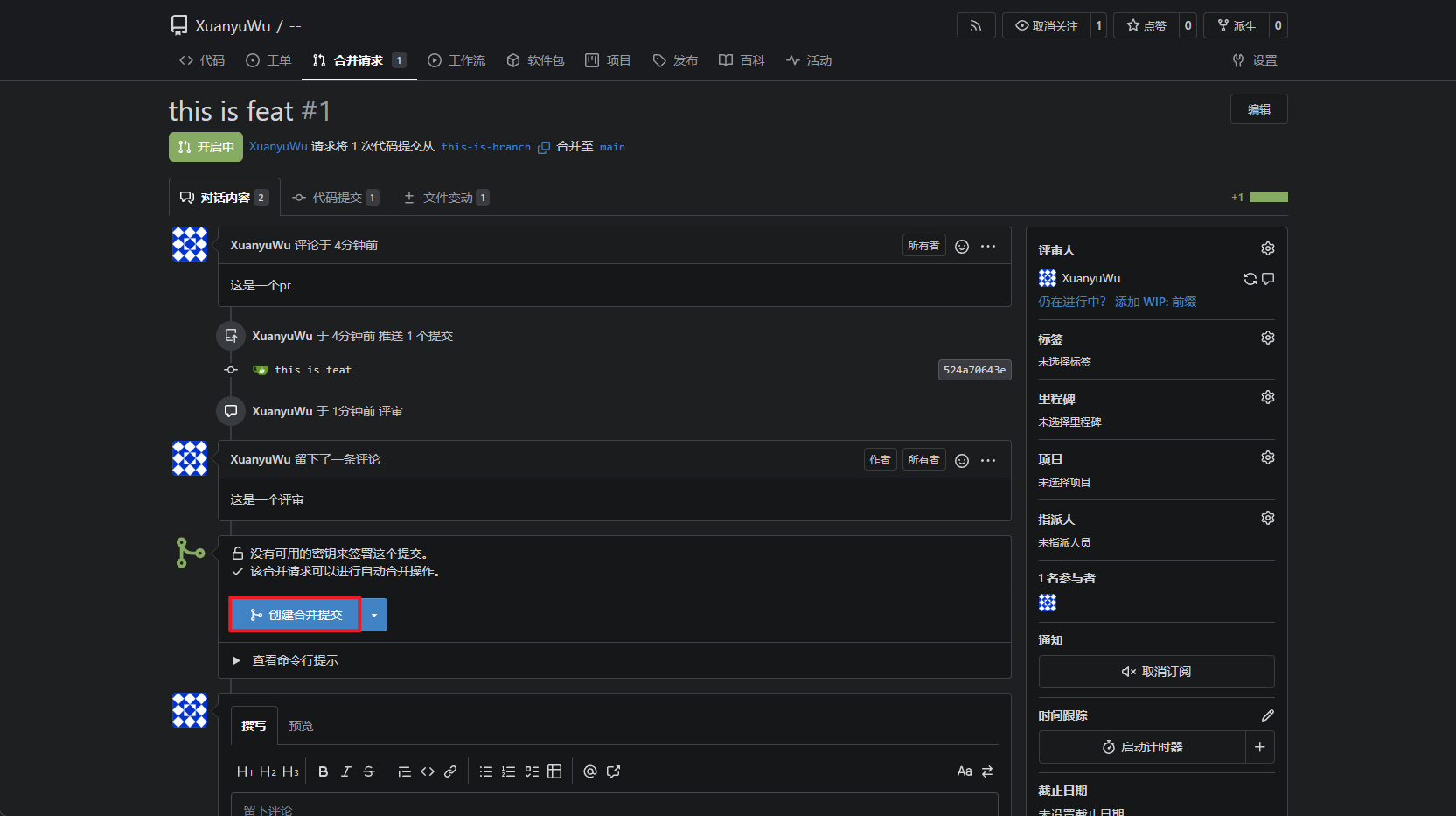Toggle bold formatting
This screenshot has height=816, width=1456.
point(324,771)
